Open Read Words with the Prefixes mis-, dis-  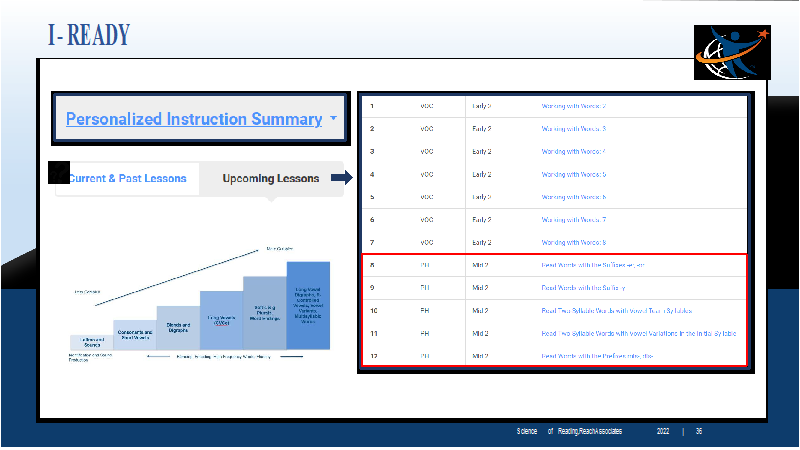point(597,356)
